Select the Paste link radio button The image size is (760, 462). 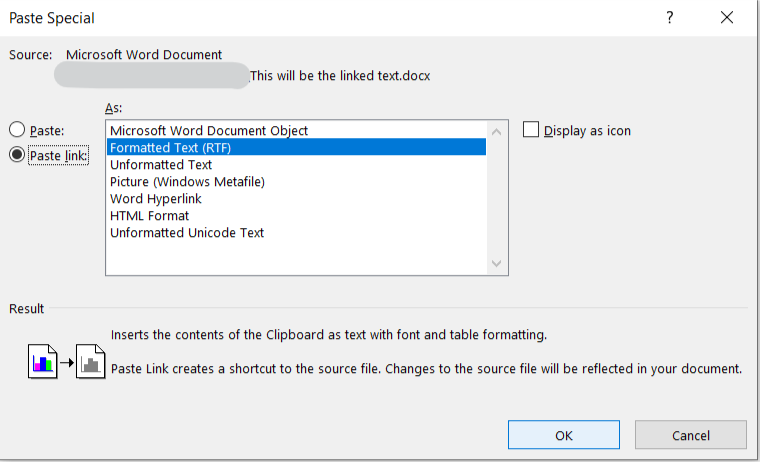pyautogui.click(x=17, y=155)
